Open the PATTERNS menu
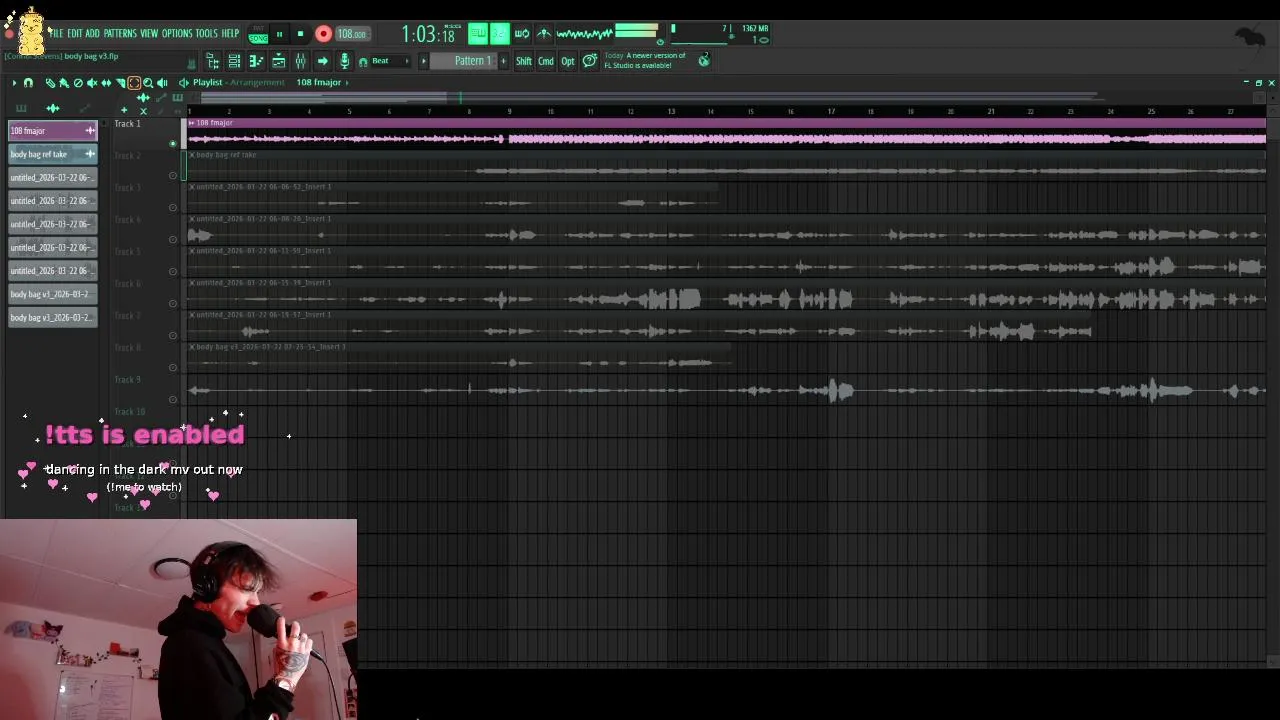This screenshot has height=720, width=1280. (x=120, y=34)
